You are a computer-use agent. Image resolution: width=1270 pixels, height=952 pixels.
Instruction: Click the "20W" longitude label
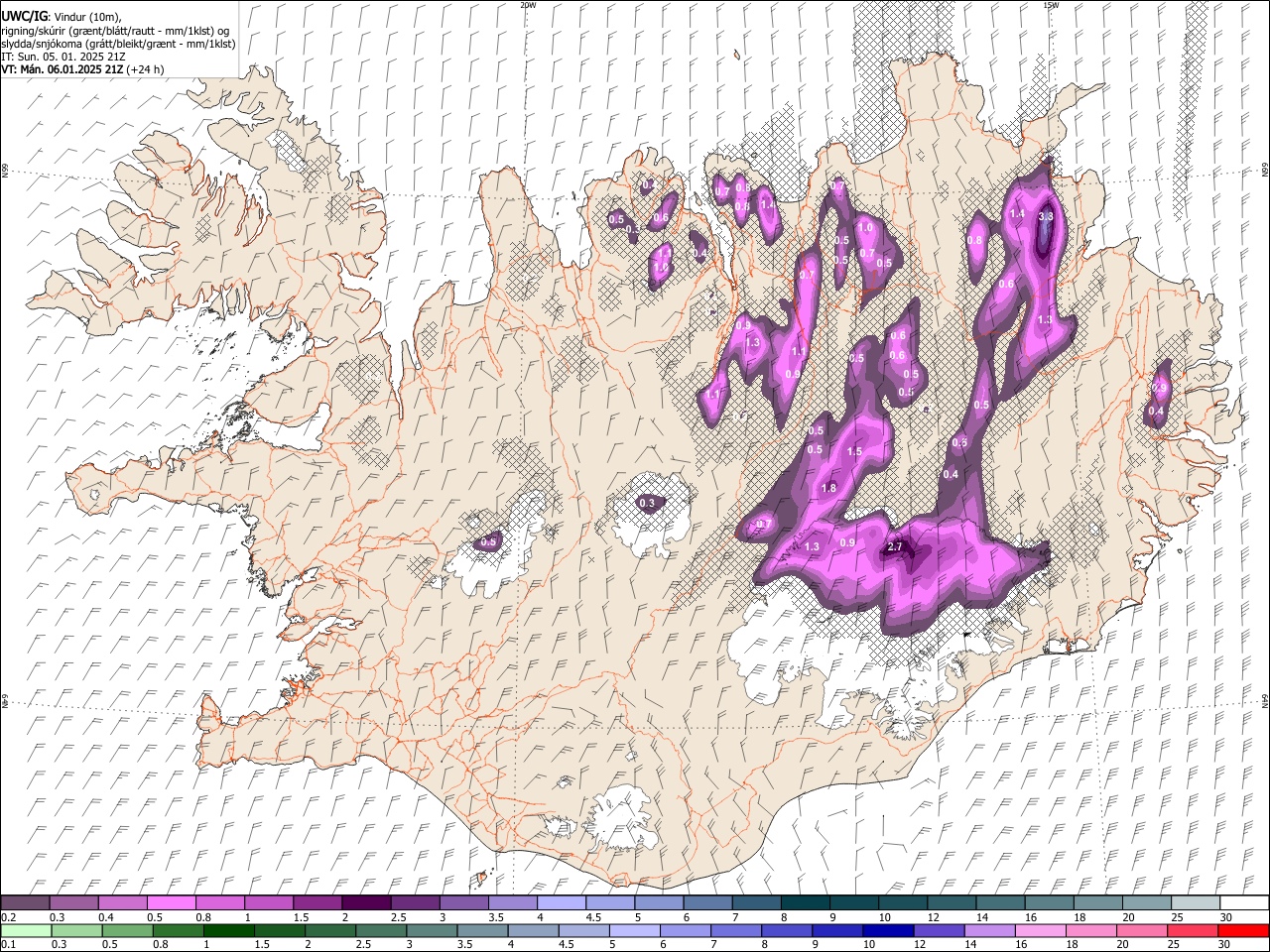528,5
